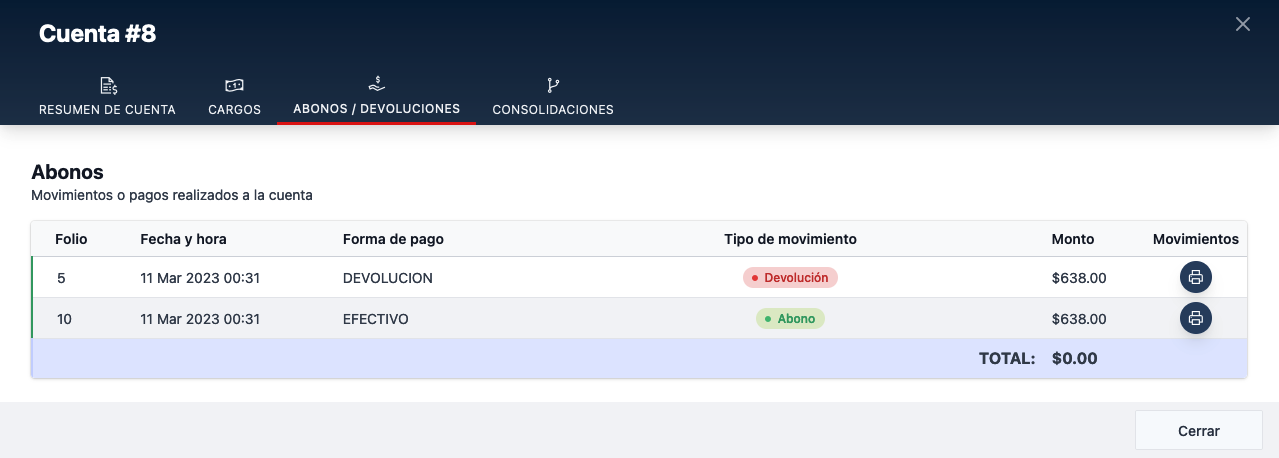Click the hand-with-coin icon above Abonos / Devoluciones
Screen dimensions: 1279x458
pyautogui.click(x=376, y=84)
